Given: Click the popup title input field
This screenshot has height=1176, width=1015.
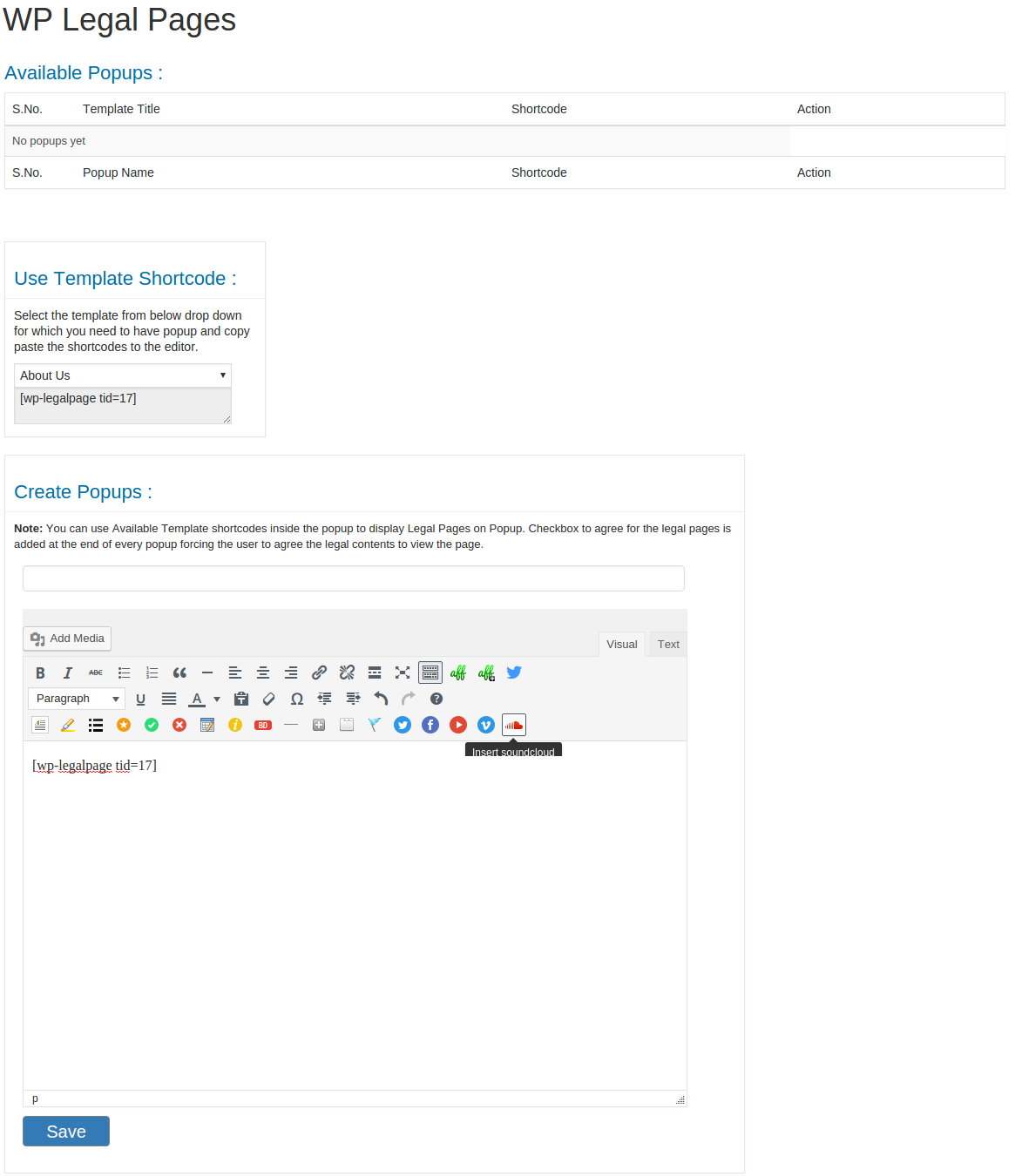Looking at the screenshot, I should coord(354,578).
